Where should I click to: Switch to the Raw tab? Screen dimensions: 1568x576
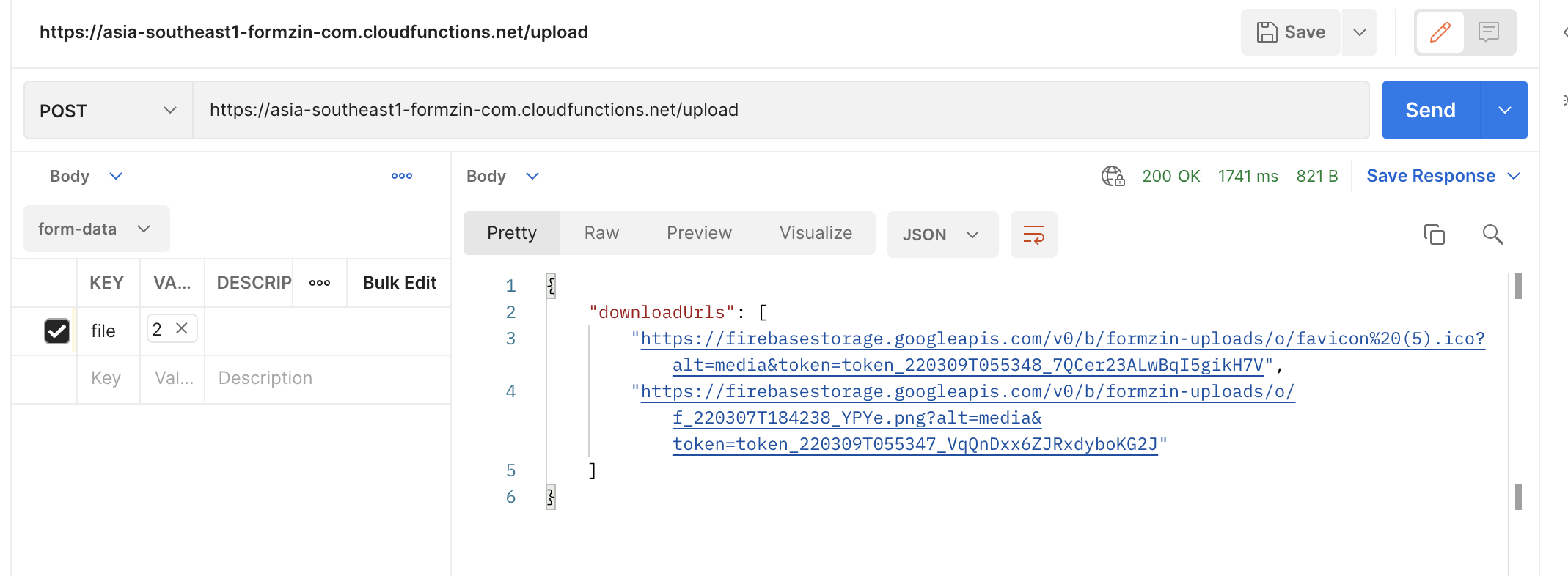[601, 233]
